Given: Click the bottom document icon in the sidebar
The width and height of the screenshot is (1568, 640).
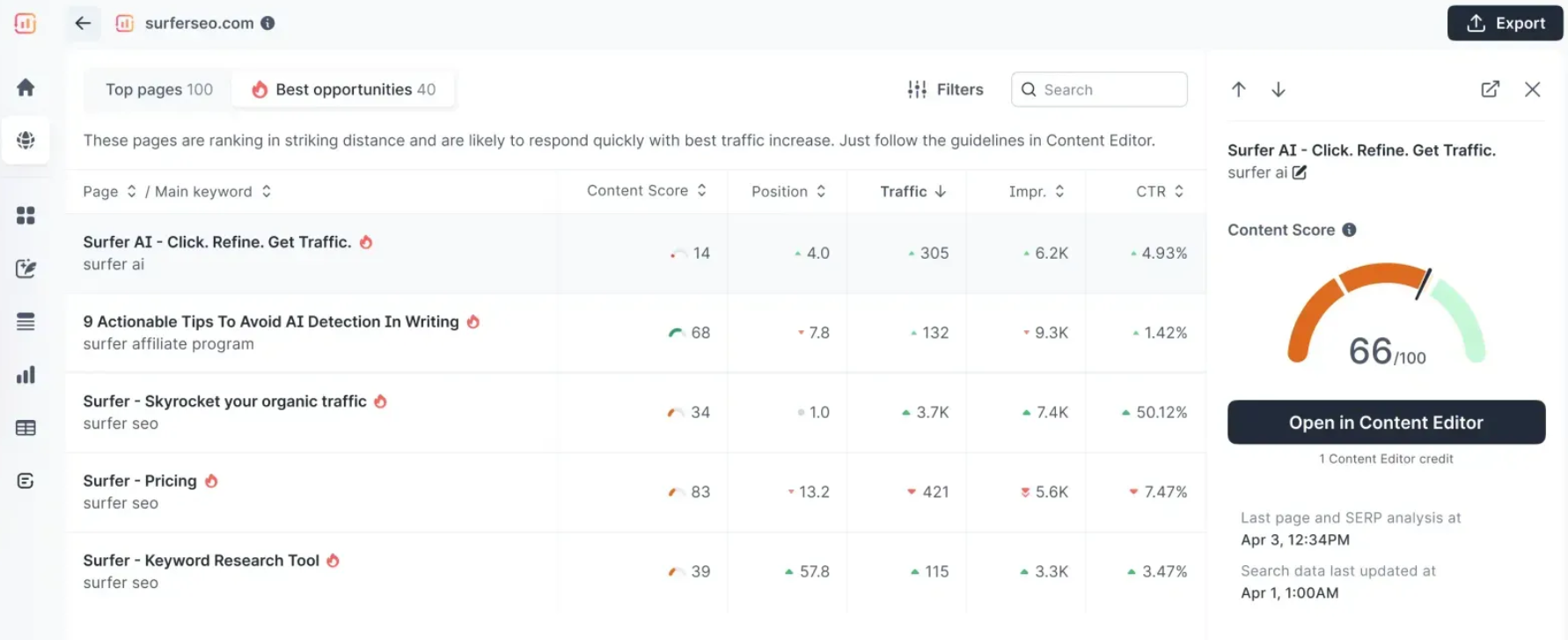Looking at the screenshot, I should 26,481.
